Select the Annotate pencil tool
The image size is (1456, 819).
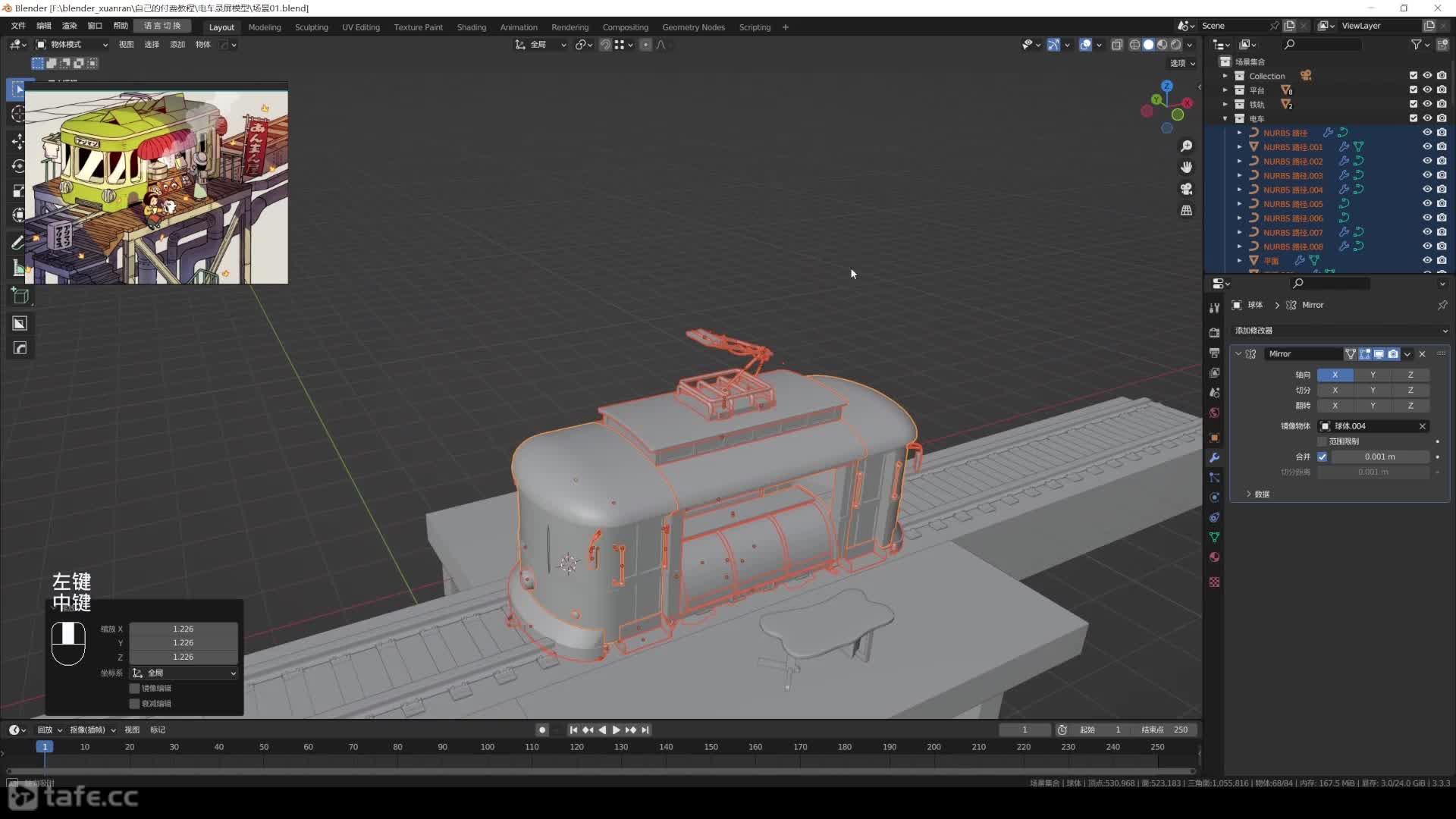18,243
